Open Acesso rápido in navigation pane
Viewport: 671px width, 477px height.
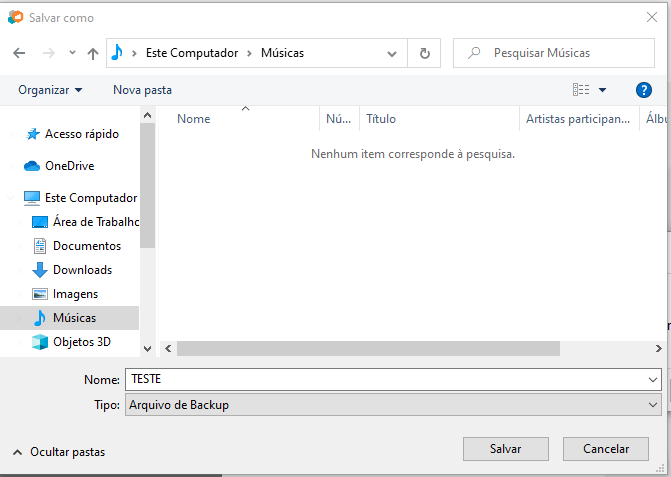point(81,134)
